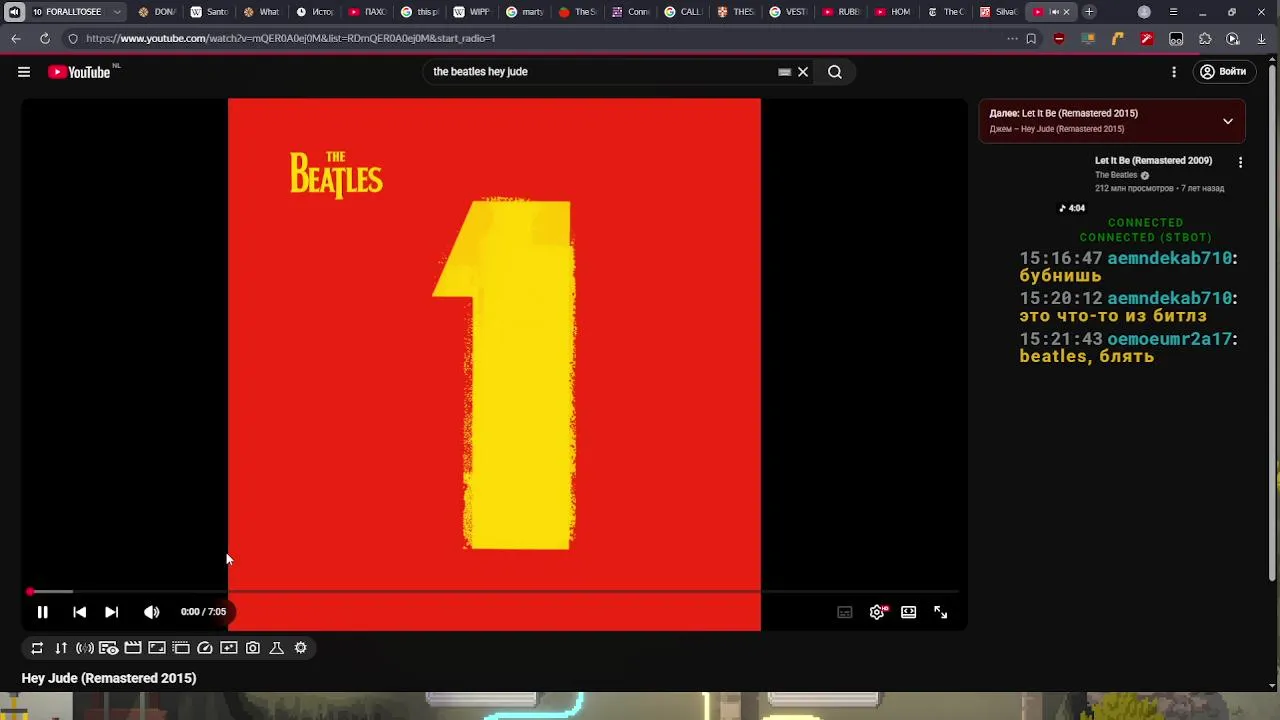1280x720 pixels.
Task: Clear the search query
Action: (803, 72)
